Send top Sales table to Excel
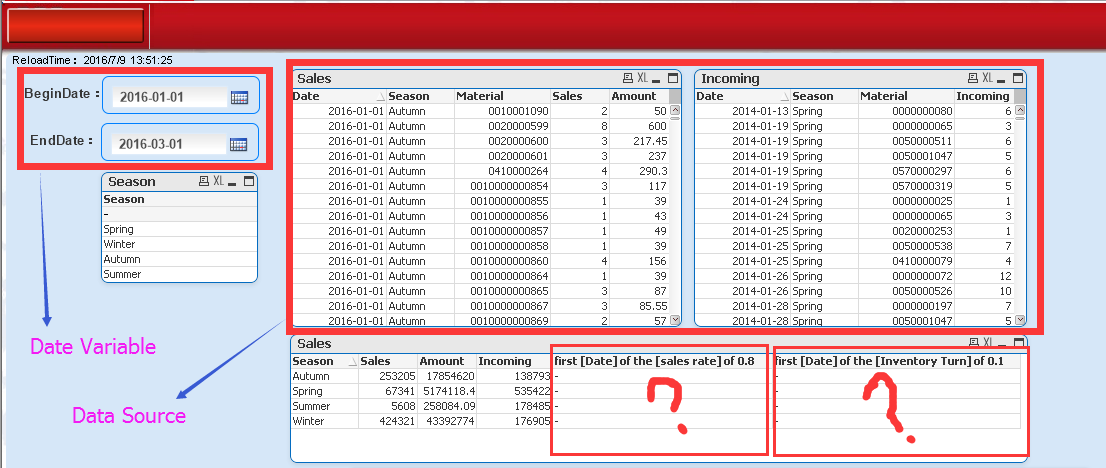 click(x=643, y=78)
